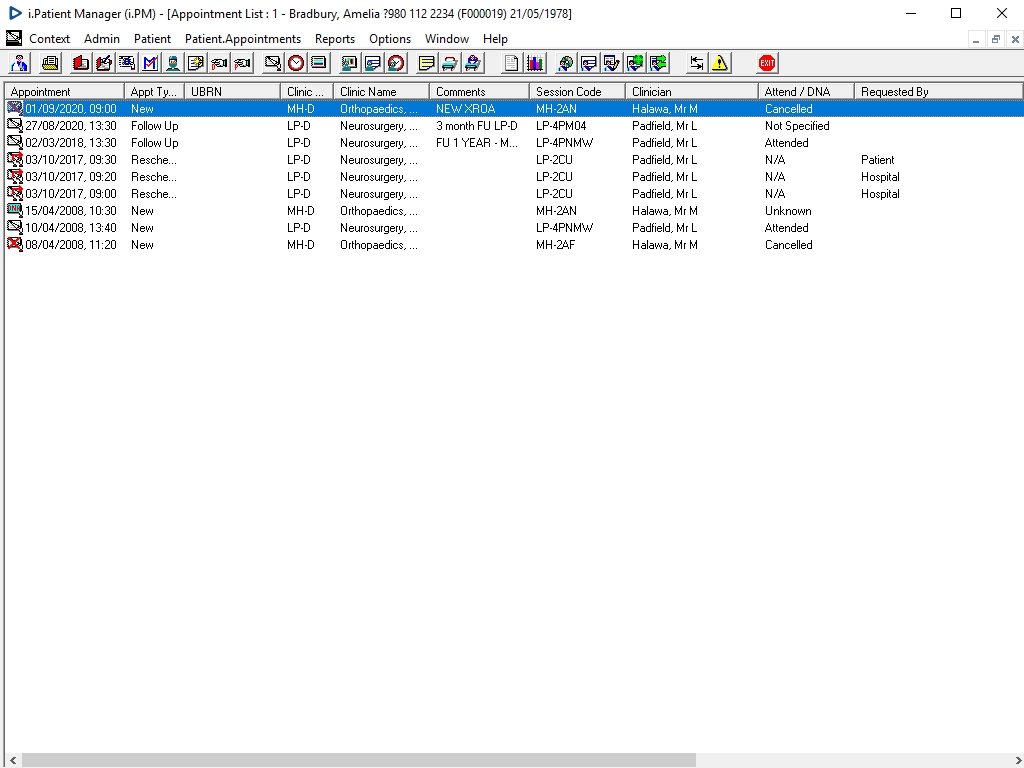Restore the inner Appointment List child window

click(x=995, y=39)
